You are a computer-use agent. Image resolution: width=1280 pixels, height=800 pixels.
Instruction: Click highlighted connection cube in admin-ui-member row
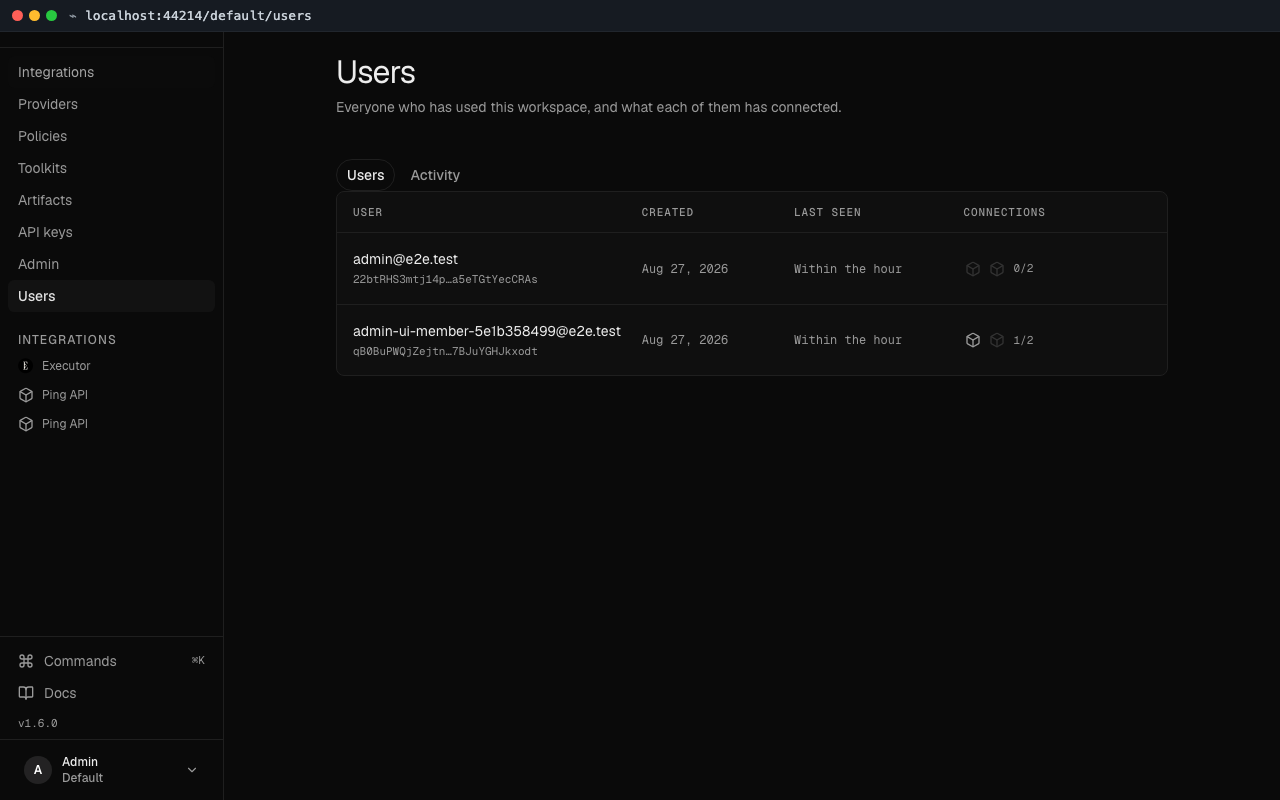973,340
